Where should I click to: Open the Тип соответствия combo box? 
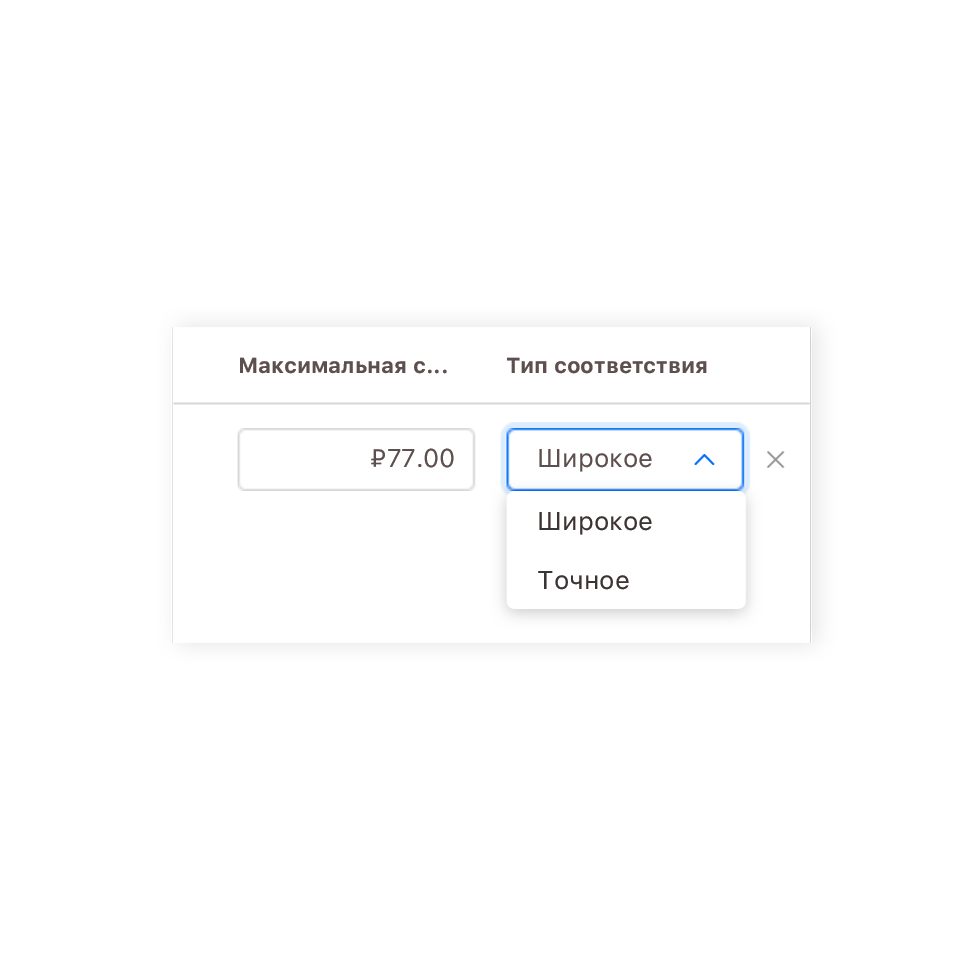[624, 460]
